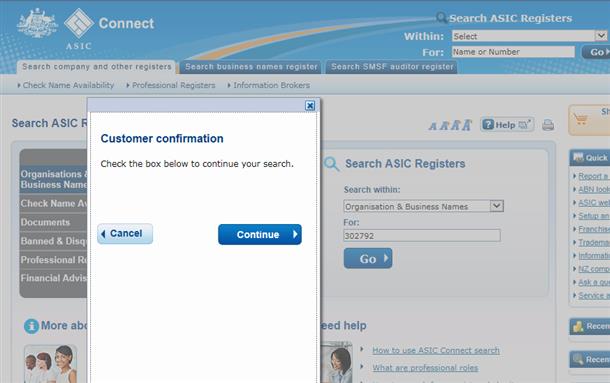Viewport: 610px width, 383px height.
Task: Open the Within Select dropdown in header
Action: (529, 36)
